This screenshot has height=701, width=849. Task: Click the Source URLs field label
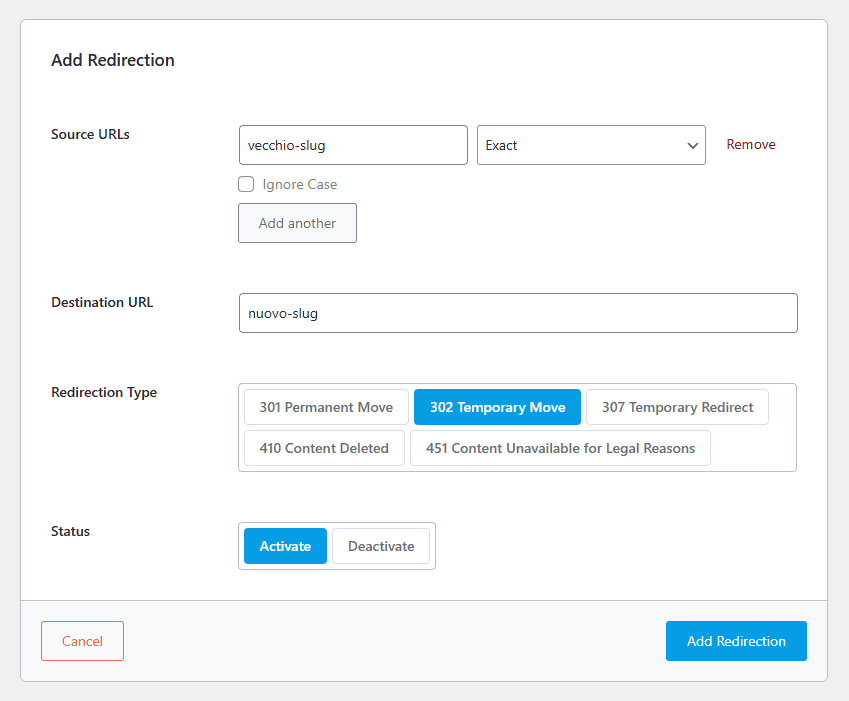click(90, 134)
